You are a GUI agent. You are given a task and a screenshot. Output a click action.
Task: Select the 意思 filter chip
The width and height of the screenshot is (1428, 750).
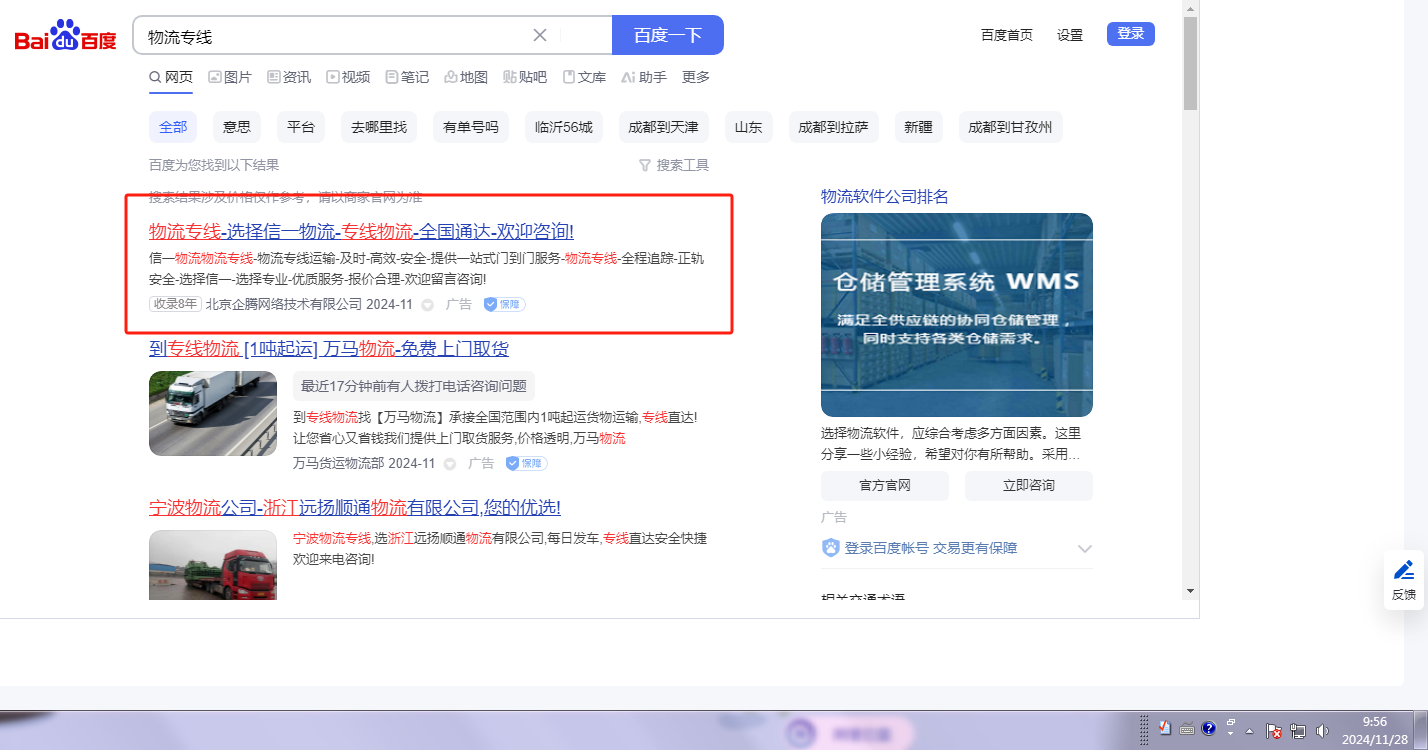coord(237,127)
